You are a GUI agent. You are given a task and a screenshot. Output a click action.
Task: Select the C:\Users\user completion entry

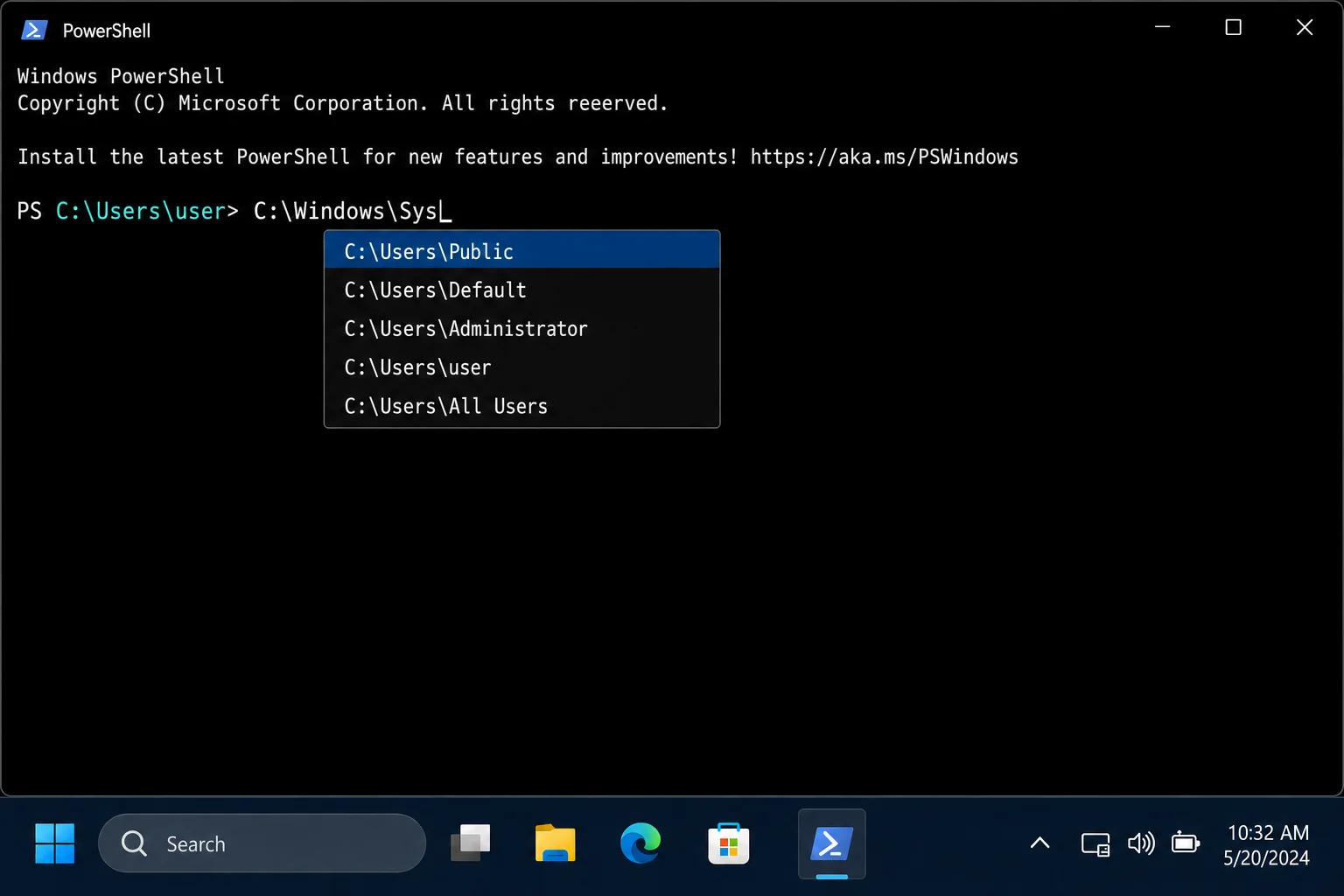pos(521,367)
